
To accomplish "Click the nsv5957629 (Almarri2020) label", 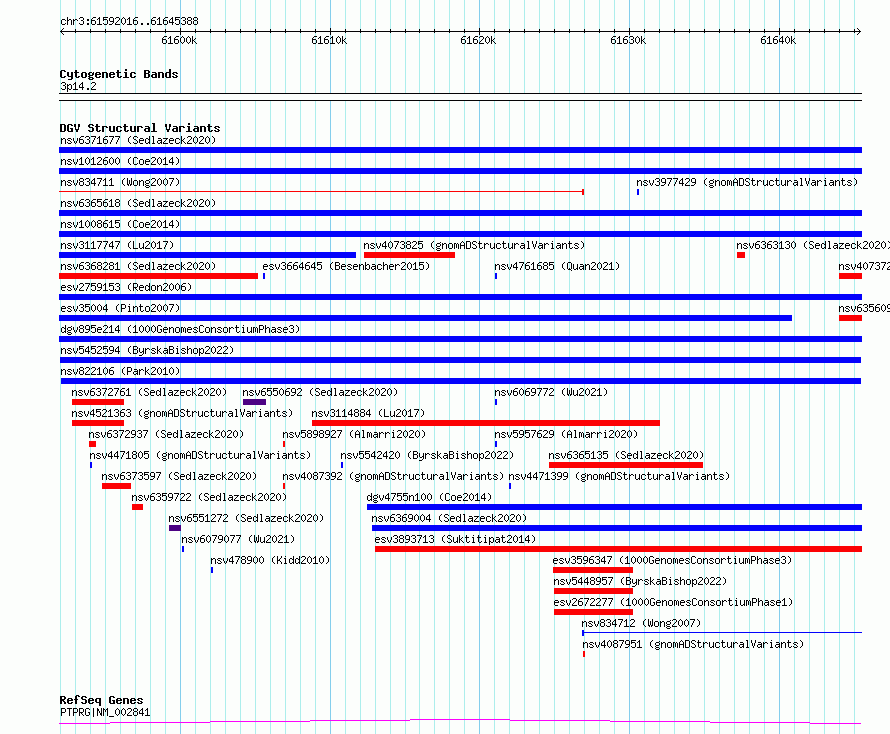I will [566, 434].
